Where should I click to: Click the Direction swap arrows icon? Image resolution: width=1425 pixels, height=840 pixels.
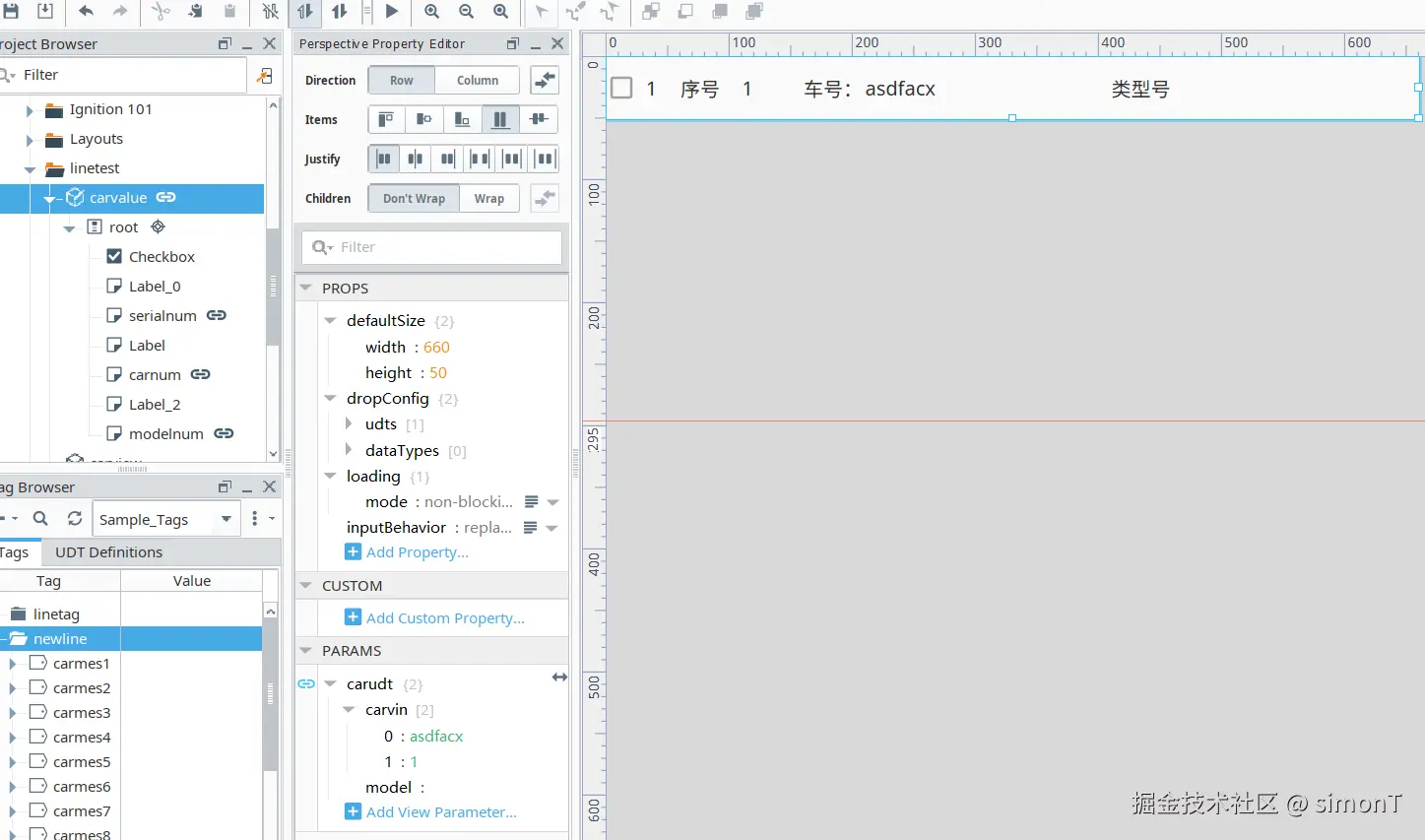tap(545, 80)
